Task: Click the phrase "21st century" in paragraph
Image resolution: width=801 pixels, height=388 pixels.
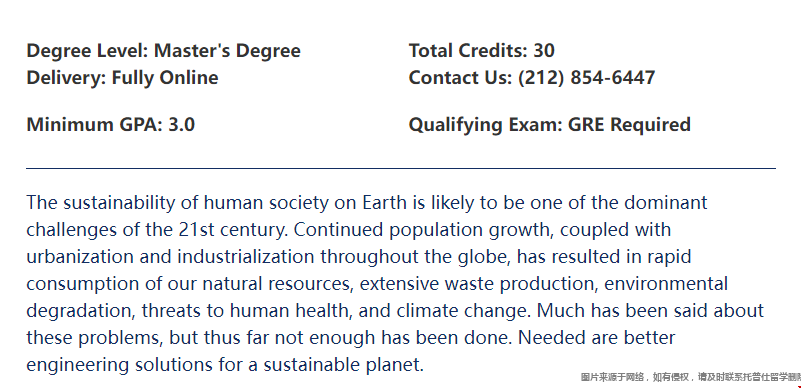Action: tap(232, 230)
